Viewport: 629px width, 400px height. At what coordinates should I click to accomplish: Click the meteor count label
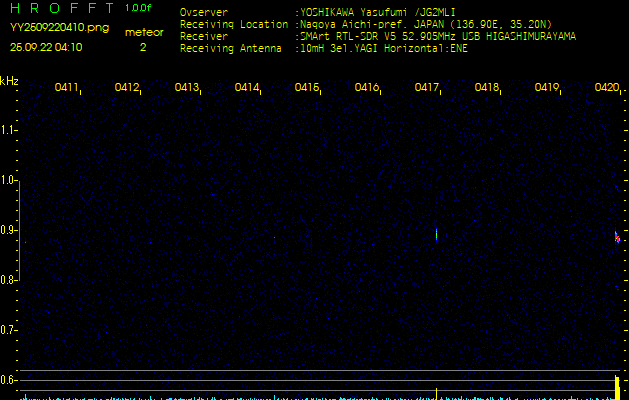click(144, 32)
